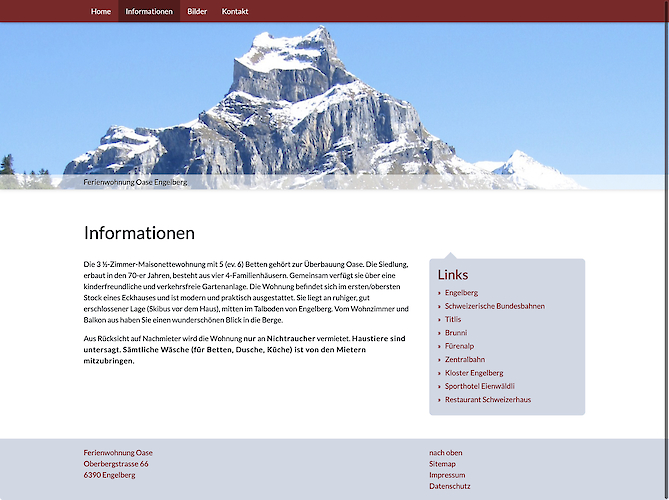Open the Brunni link
The width and height of the screenshot is (669, 500).
(x=456, y=333)
